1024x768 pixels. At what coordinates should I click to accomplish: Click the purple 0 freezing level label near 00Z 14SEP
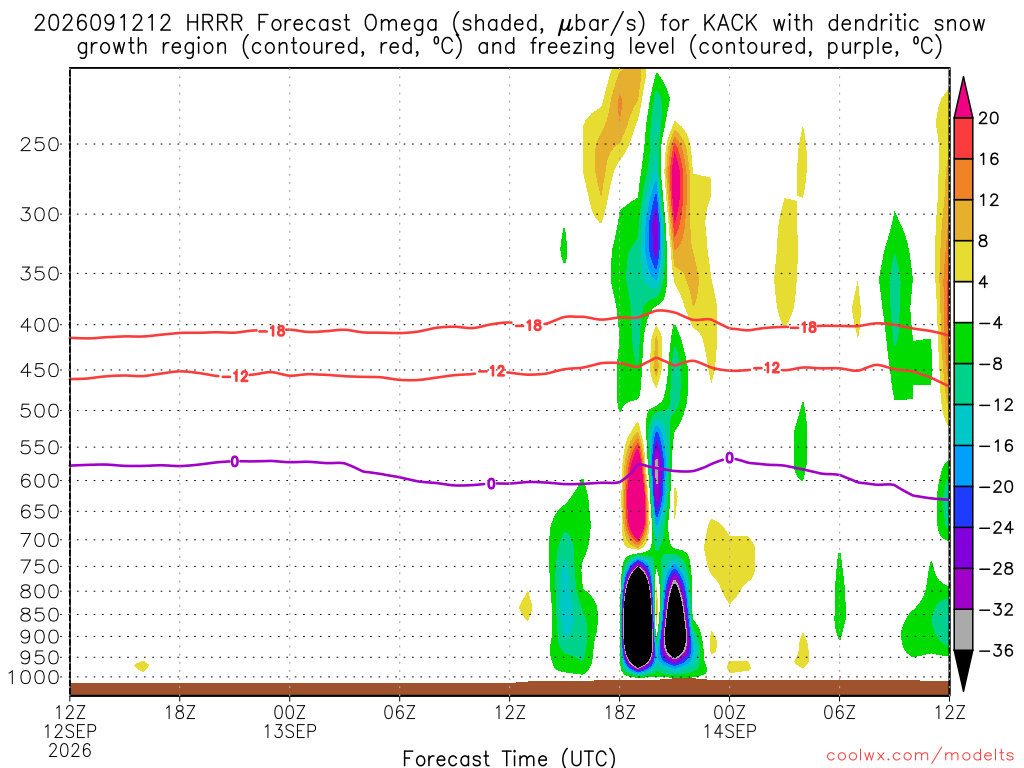point(729,458)
